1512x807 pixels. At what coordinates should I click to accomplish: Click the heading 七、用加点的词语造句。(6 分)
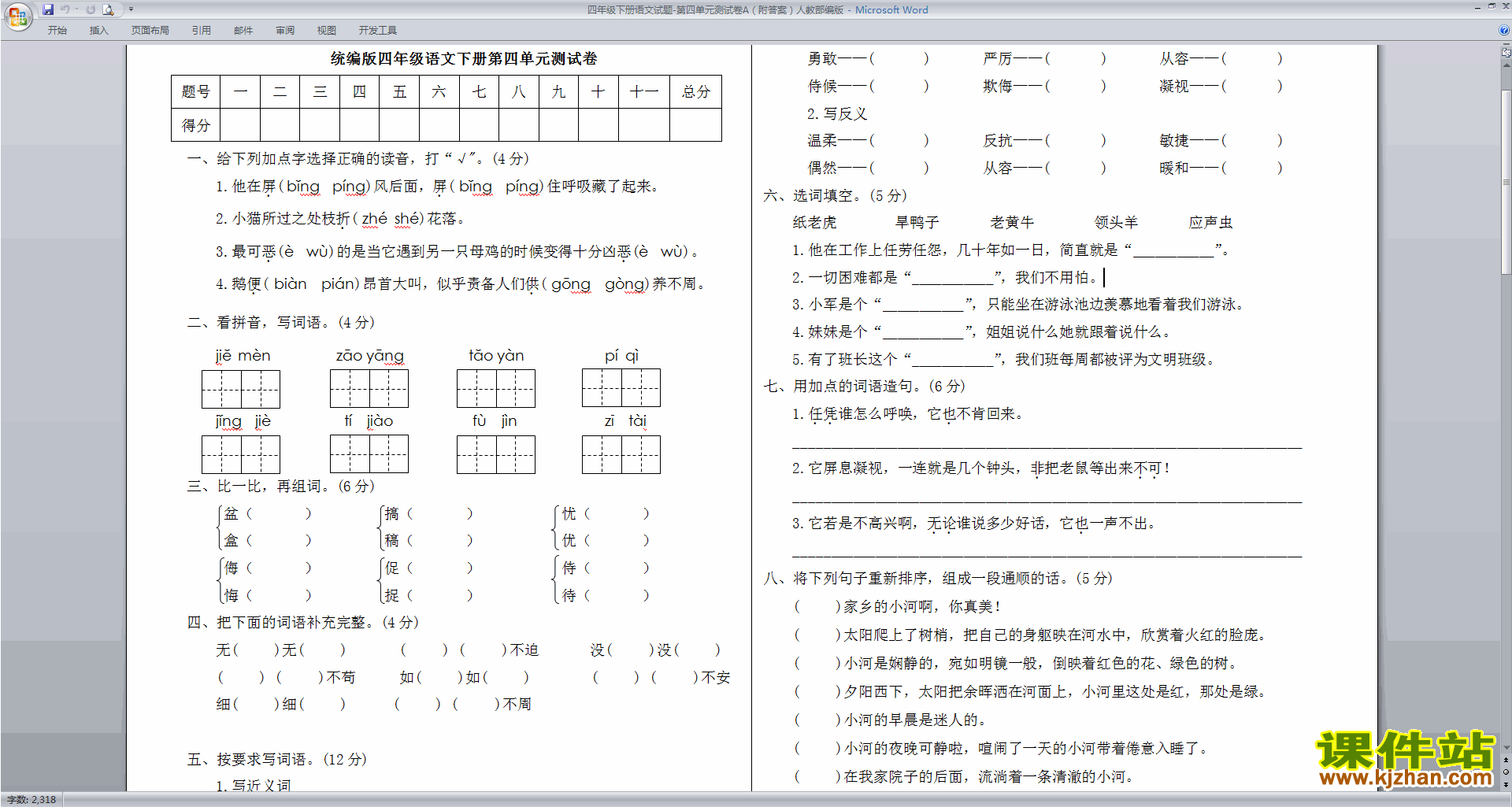[865, 387]
